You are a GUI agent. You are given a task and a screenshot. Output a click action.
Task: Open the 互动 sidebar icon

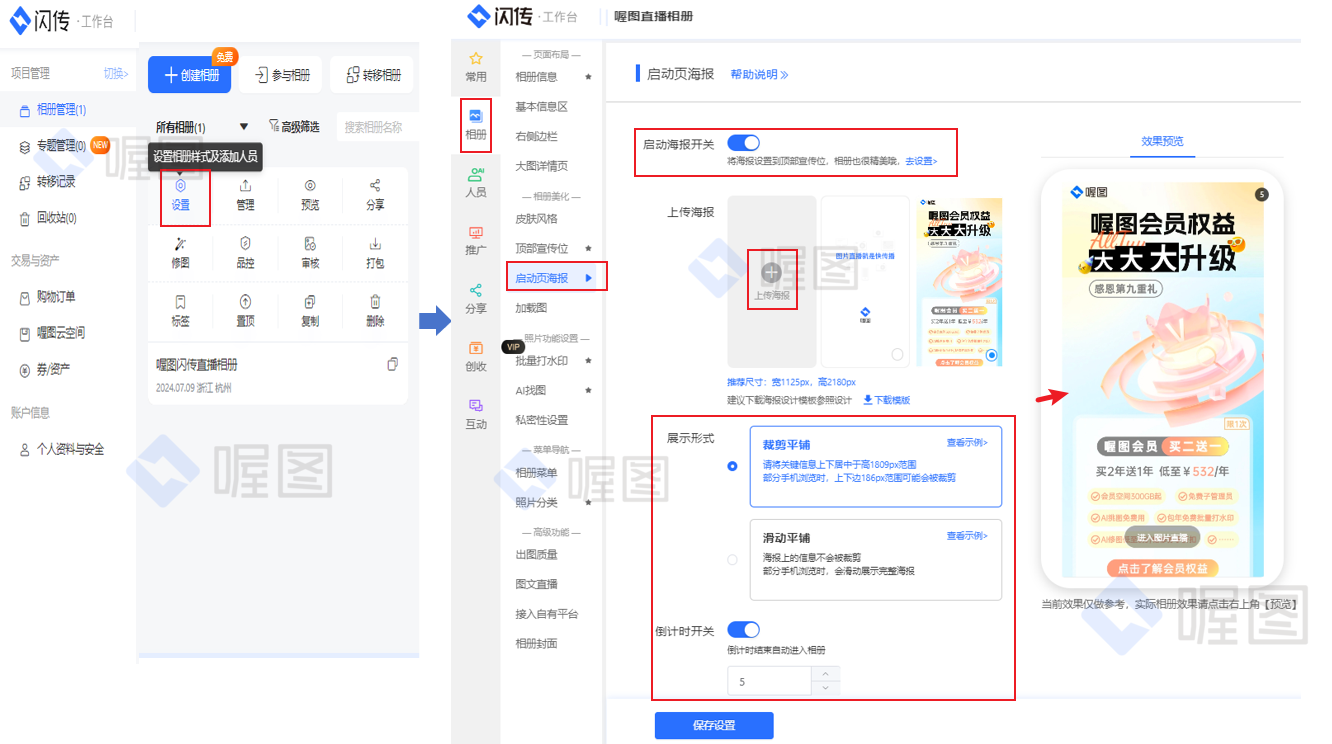click(x=476, y=406)
